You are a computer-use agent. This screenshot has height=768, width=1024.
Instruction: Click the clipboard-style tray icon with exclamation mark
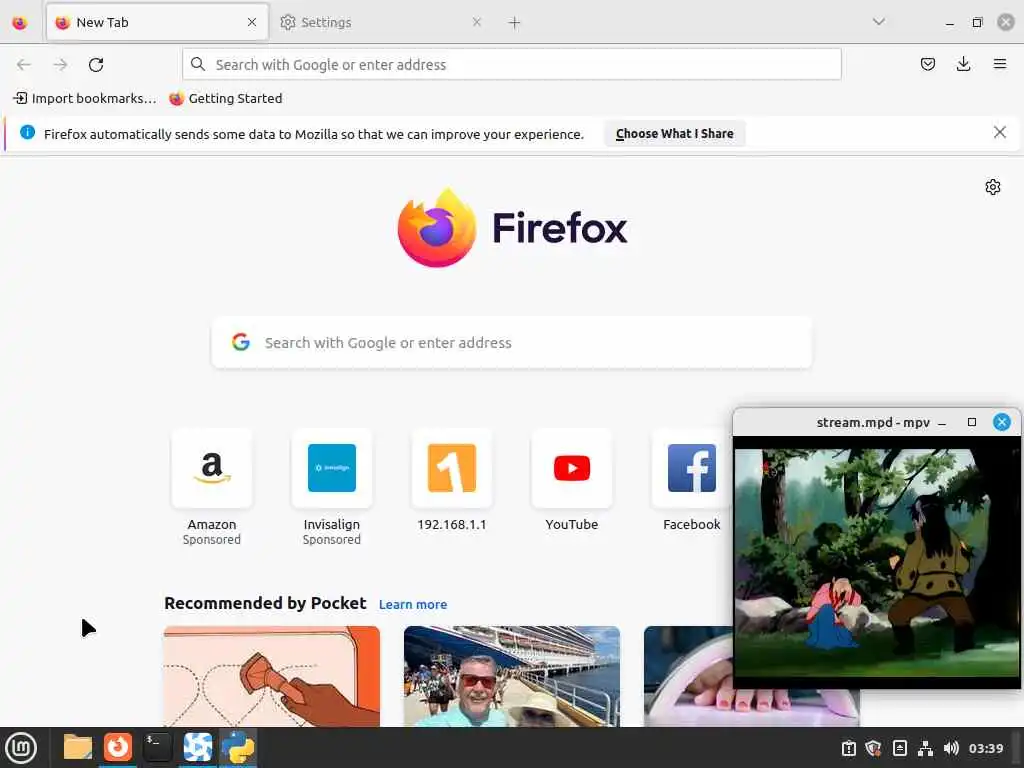pos(848,748)
